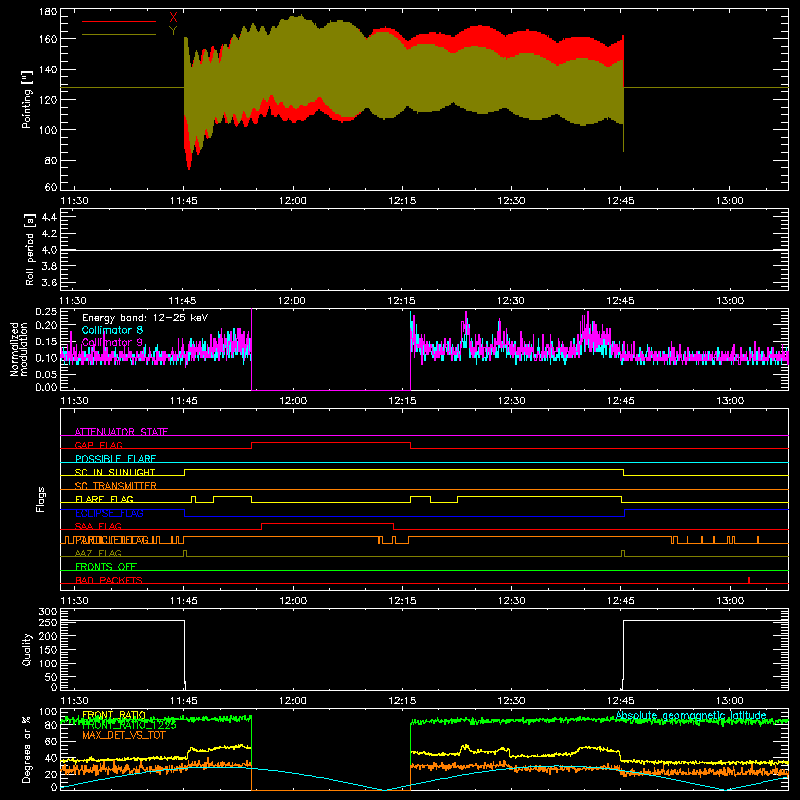
Task: Click the Quality axis title
Action: click(x=27, y=649)
